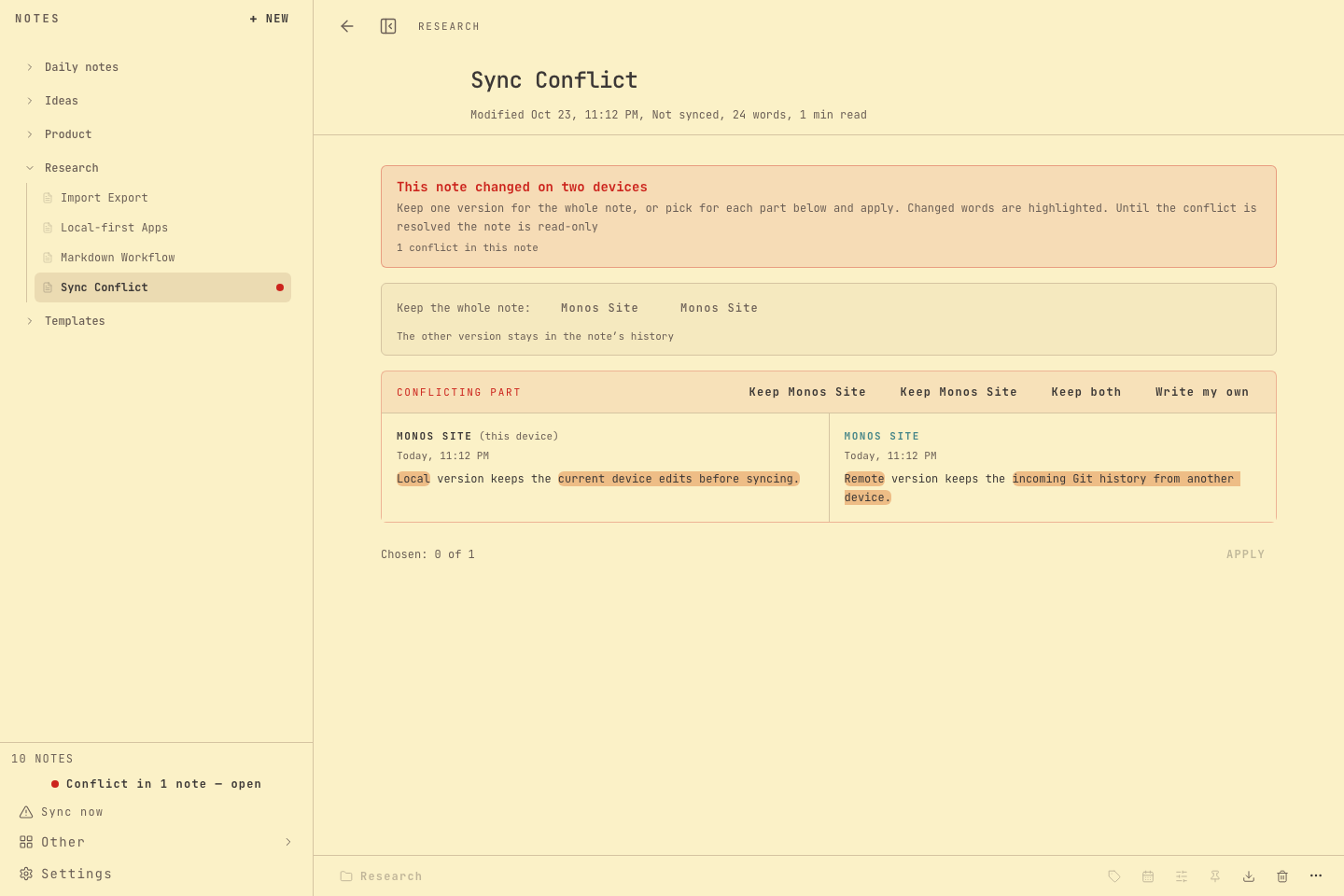The height and width of the screenshot is (896, 1344).
Task: Click Sync now in the sidebar
Action: pyautogui.click(x=72, y=812)
